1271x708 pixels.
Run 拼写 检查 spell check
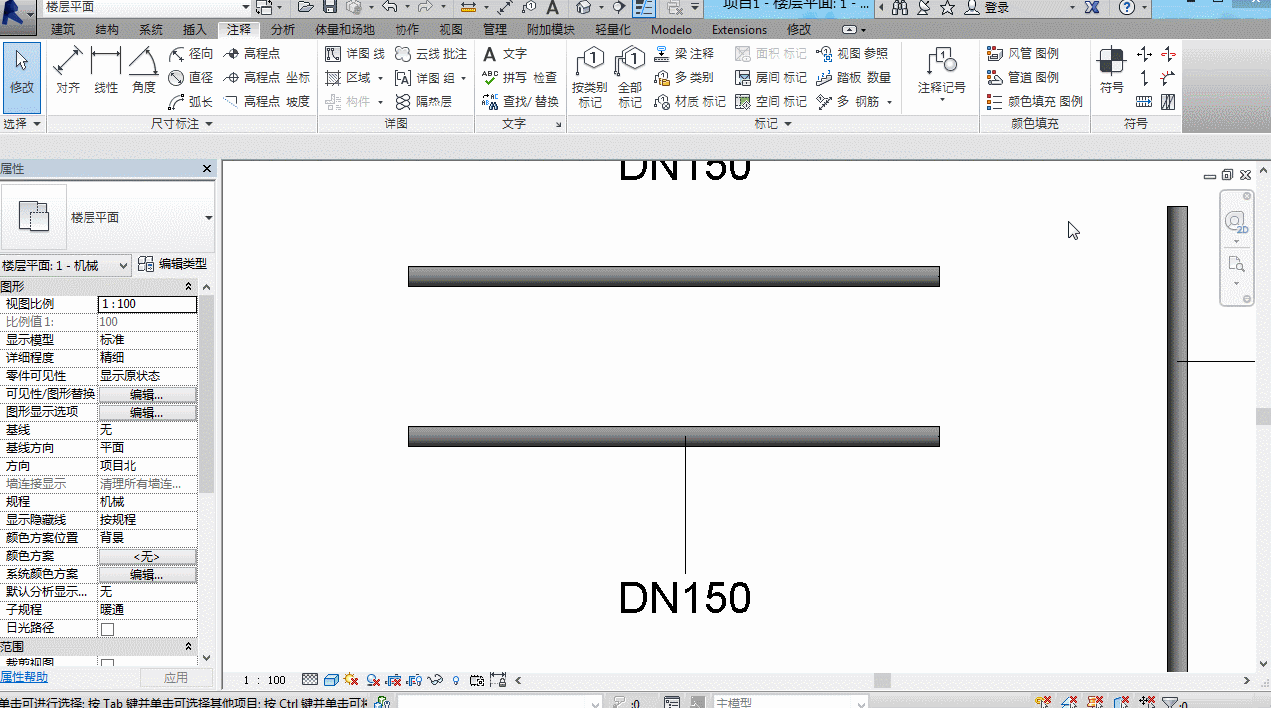point(519,77)
